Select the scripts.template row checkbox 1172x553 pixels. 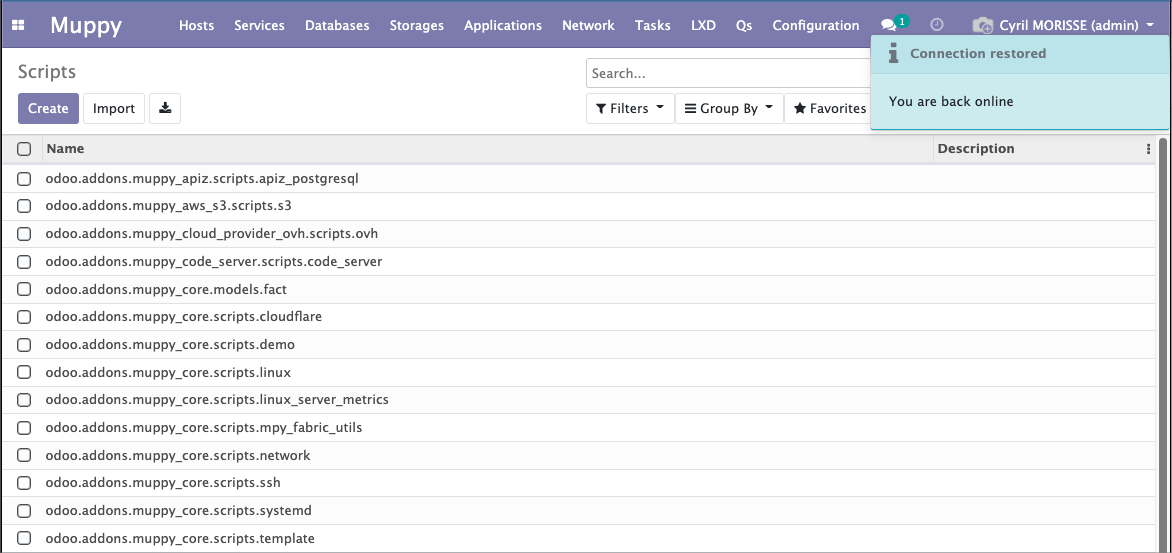click(24, 538)
